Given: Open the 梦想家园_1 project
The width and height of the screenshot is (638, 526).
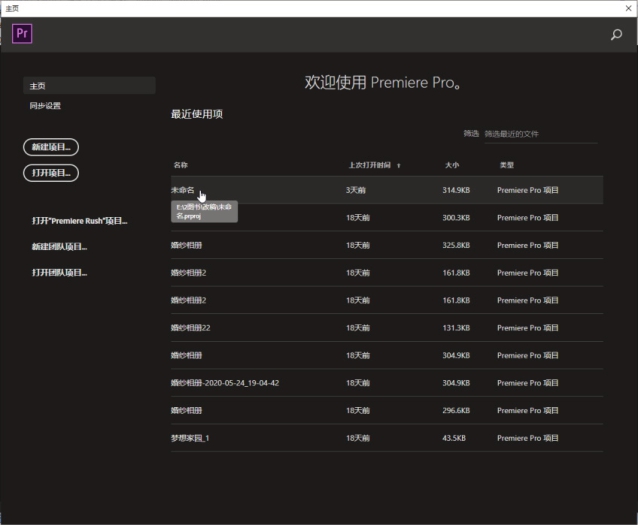Looking at the screenshot, I should (190, 438).
